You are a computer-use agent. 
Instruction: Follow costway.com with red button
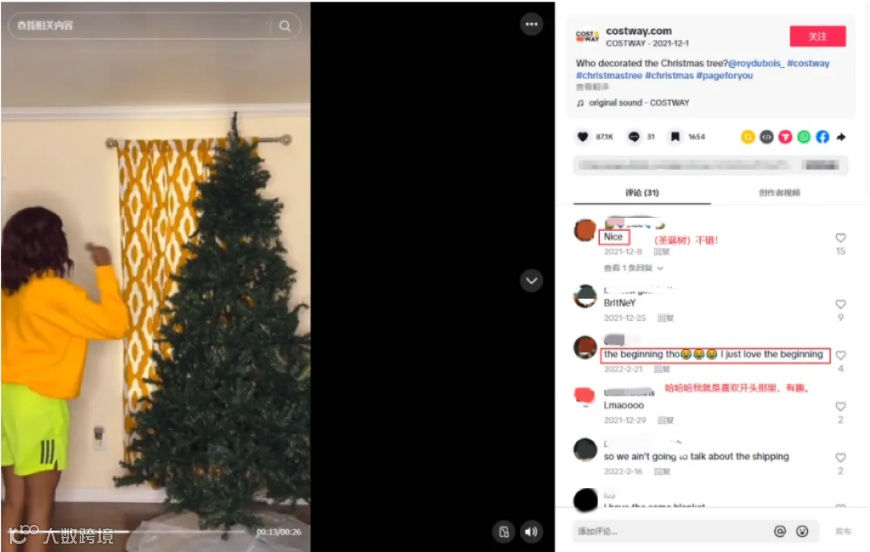point(817,36)
